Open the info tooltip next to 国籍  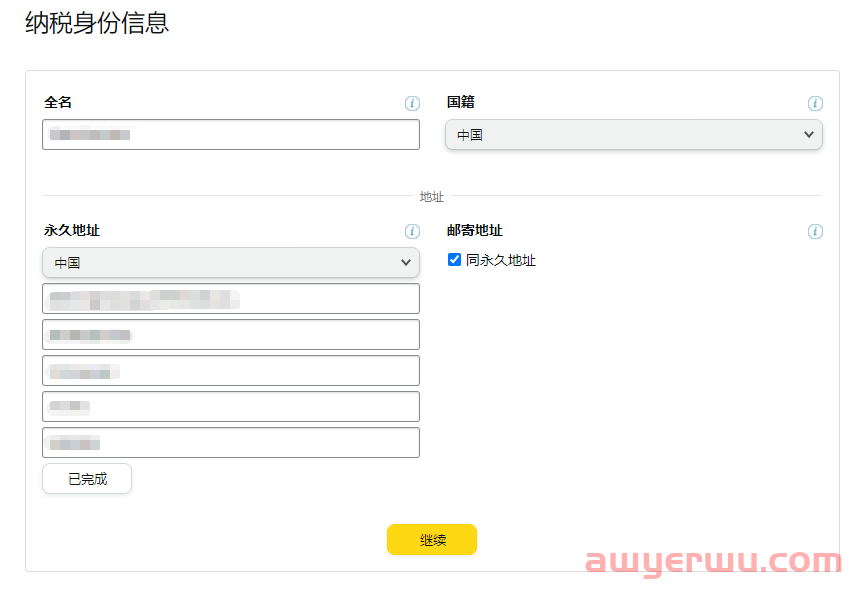[x=815, y=103]
